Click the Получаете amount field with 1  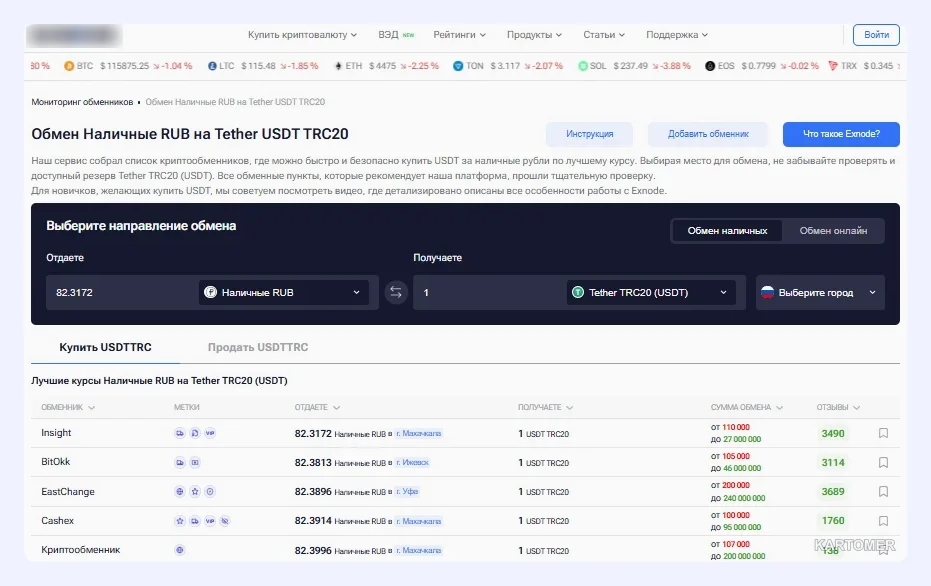coord(489,292)
